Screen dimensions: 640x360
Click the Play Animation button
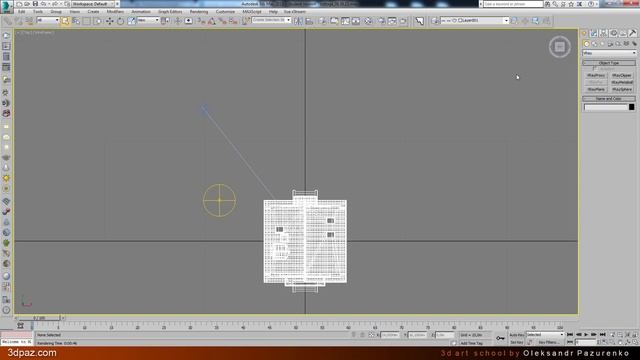click(586, 335)
